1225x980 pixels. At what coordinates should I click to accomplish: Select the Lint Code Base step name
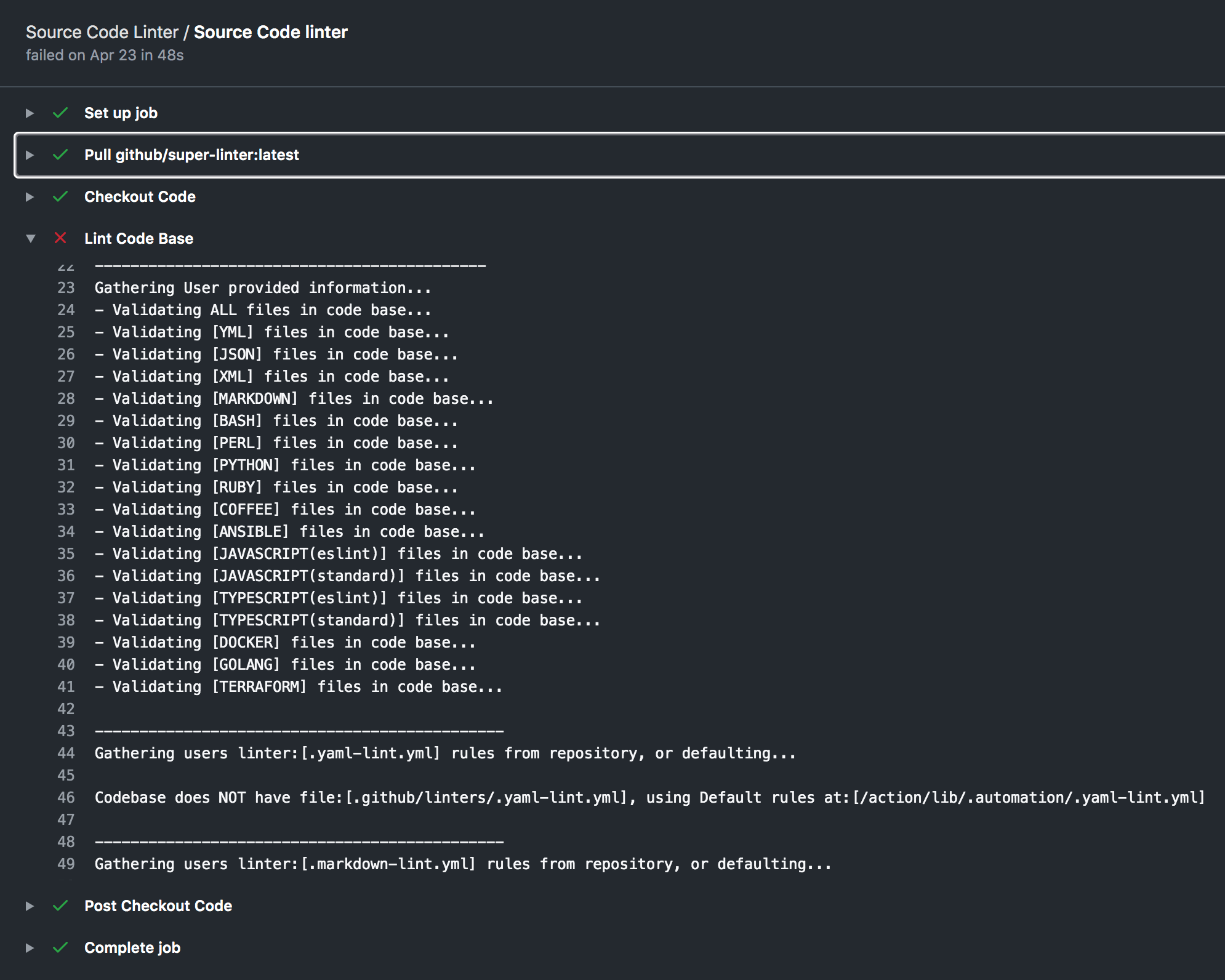[139, 238]
